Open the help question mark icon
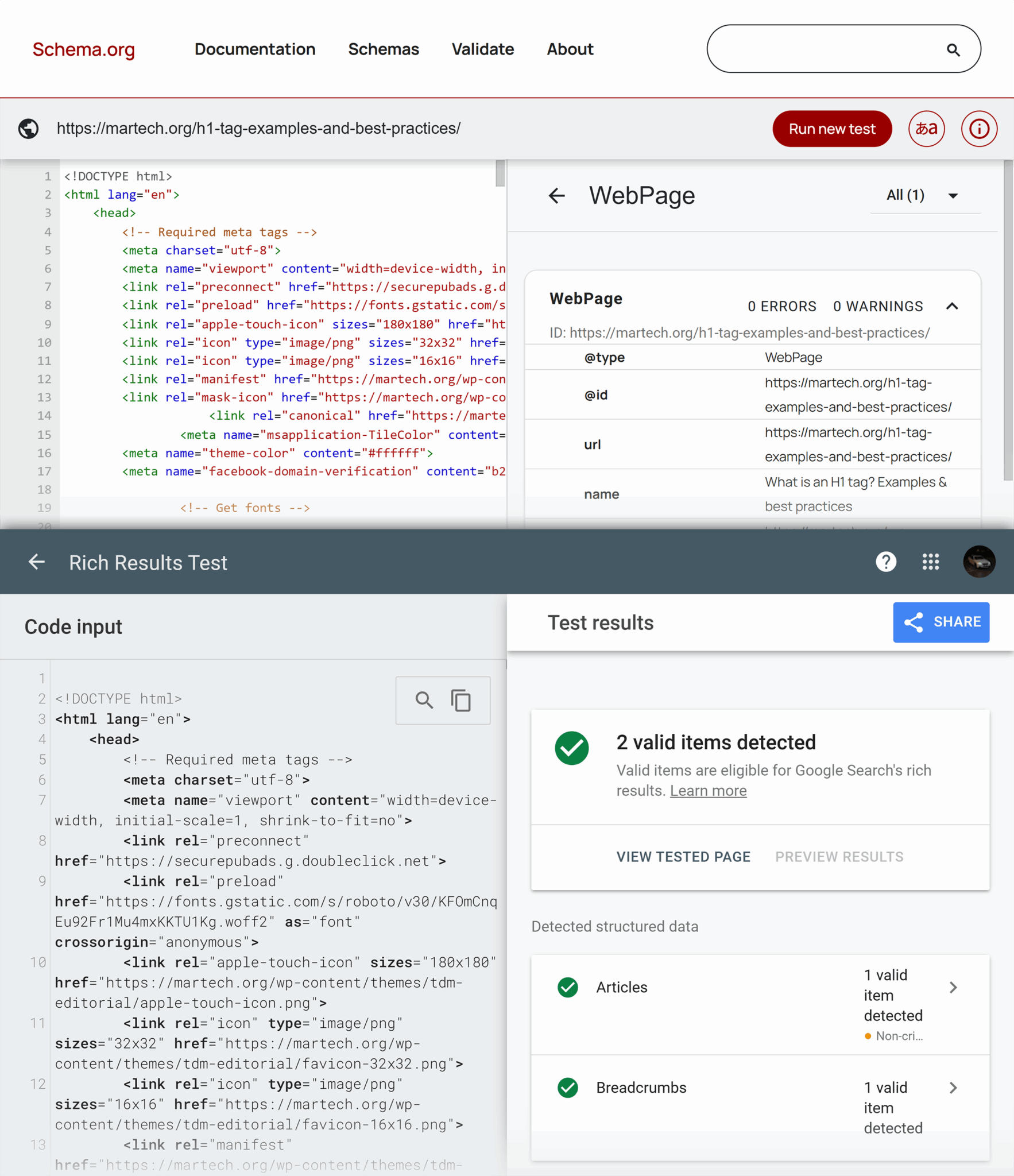This screenshot has height=1176, width=1014. (x=886, y=562)
